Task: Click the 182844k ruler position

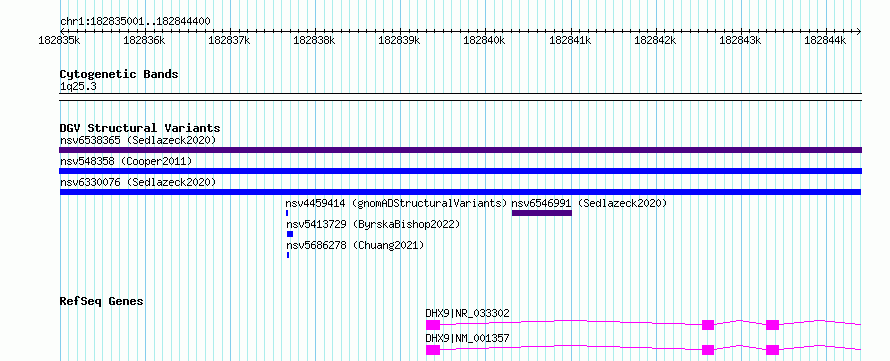Action: 826,40
